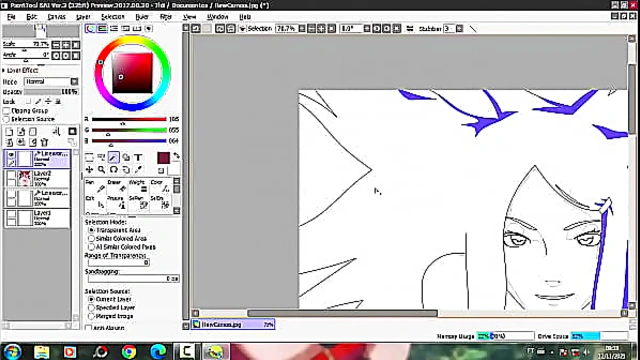This screenshot has height=360, width=640.
Task: Select the Edit linework tool
Action: tap(95, 202)
